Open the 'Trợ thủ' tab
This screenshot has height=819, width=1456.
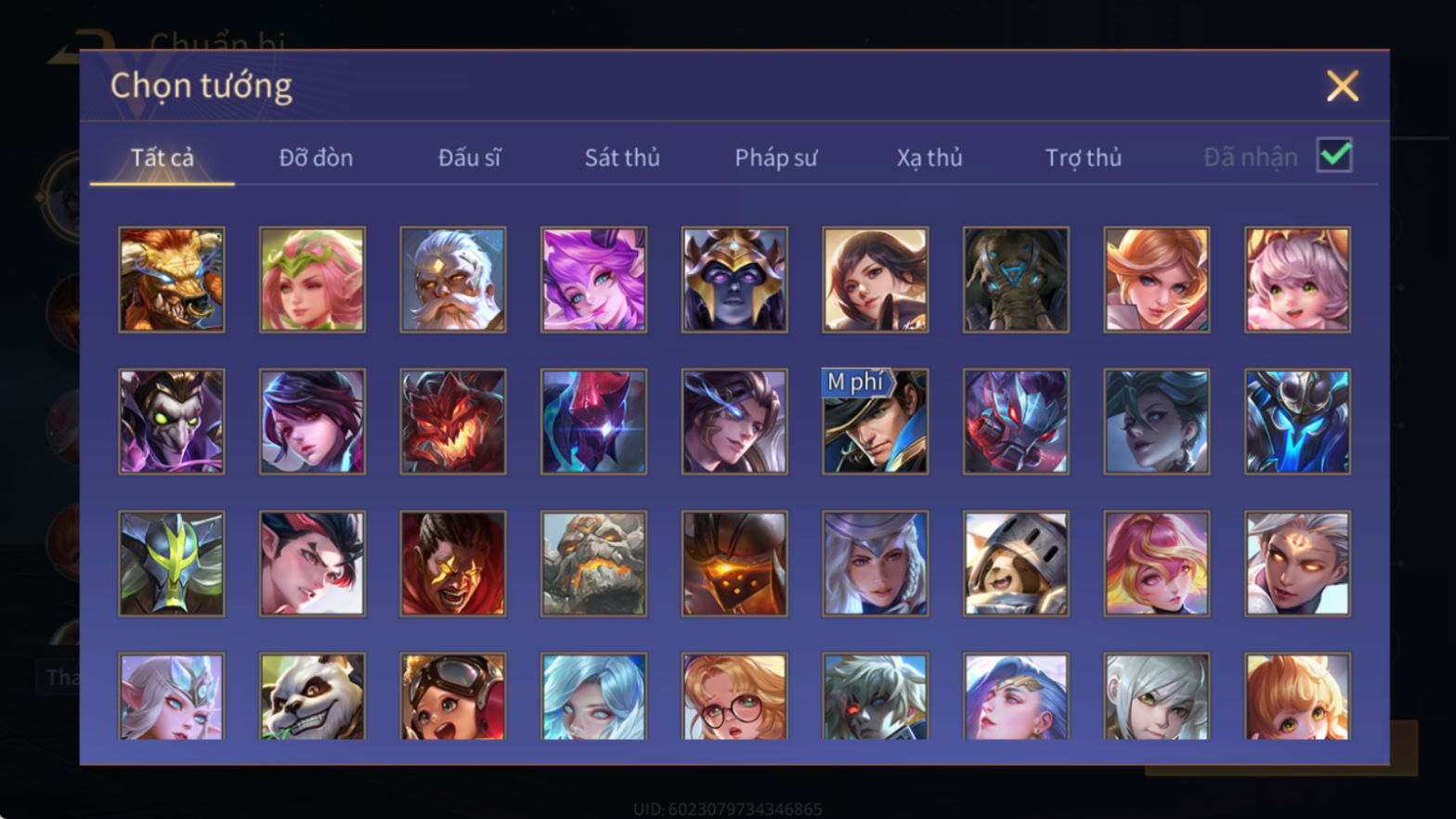click(1084, 158)
